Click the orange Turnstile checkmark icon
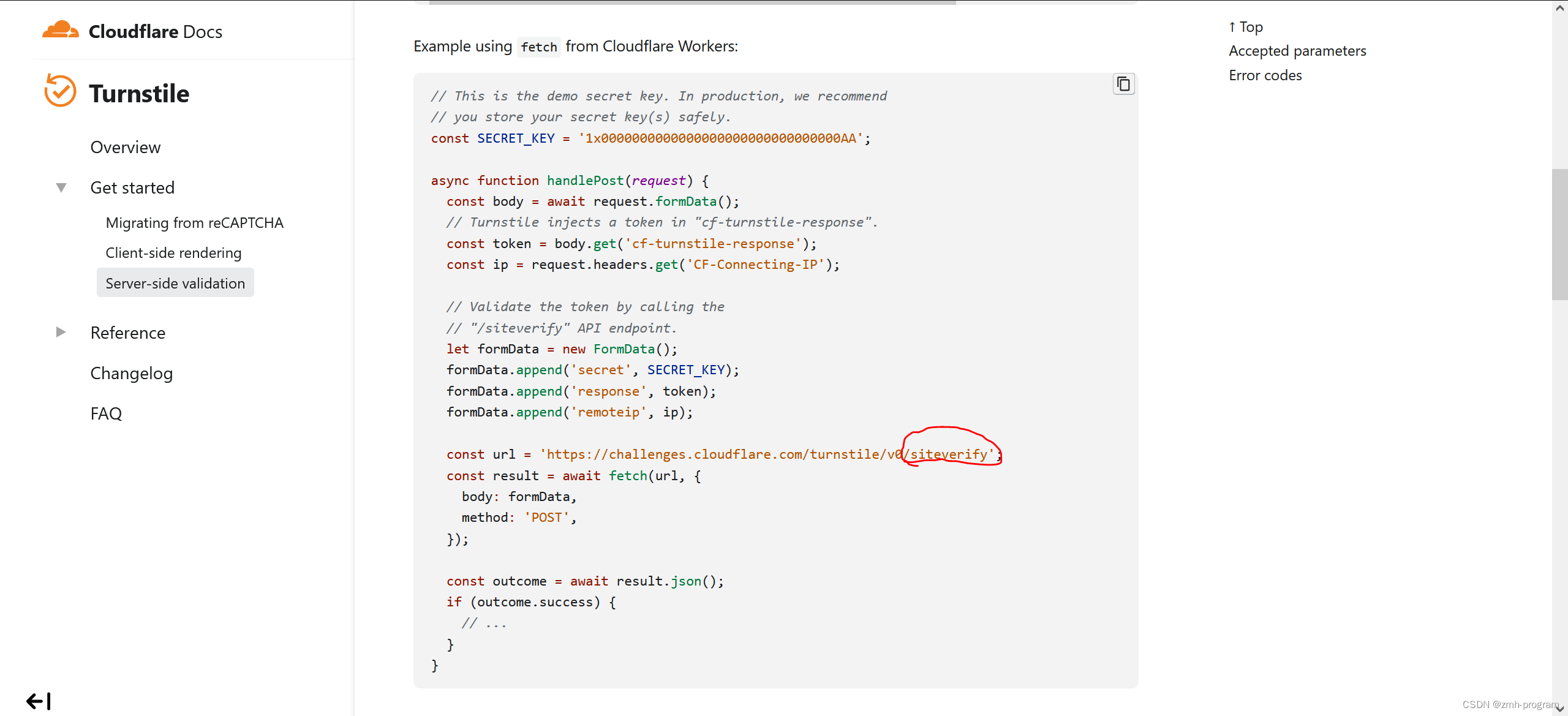This screenshot has height=716, width=1568. pos(60,90)
